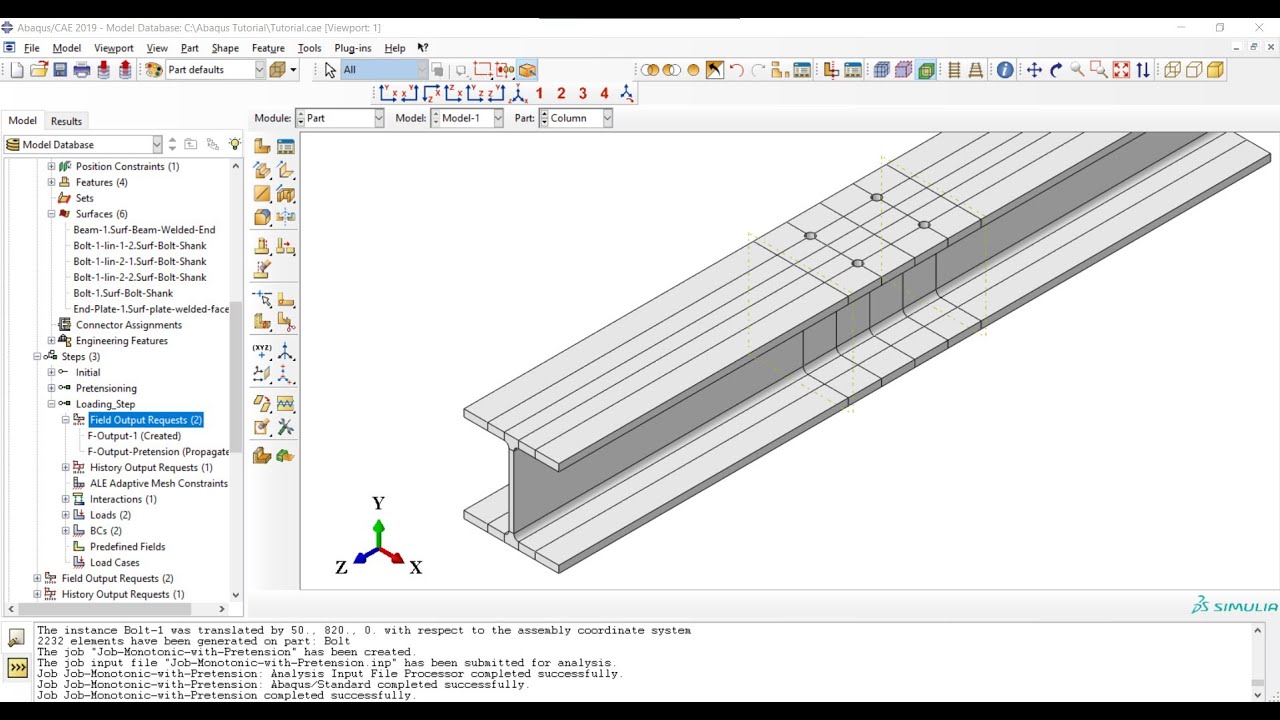Image resolution: width=1280 pixels, height=720 pixels.
Task: Click the model tree vertical scrollbar
Action: click(x=236, y=378)
